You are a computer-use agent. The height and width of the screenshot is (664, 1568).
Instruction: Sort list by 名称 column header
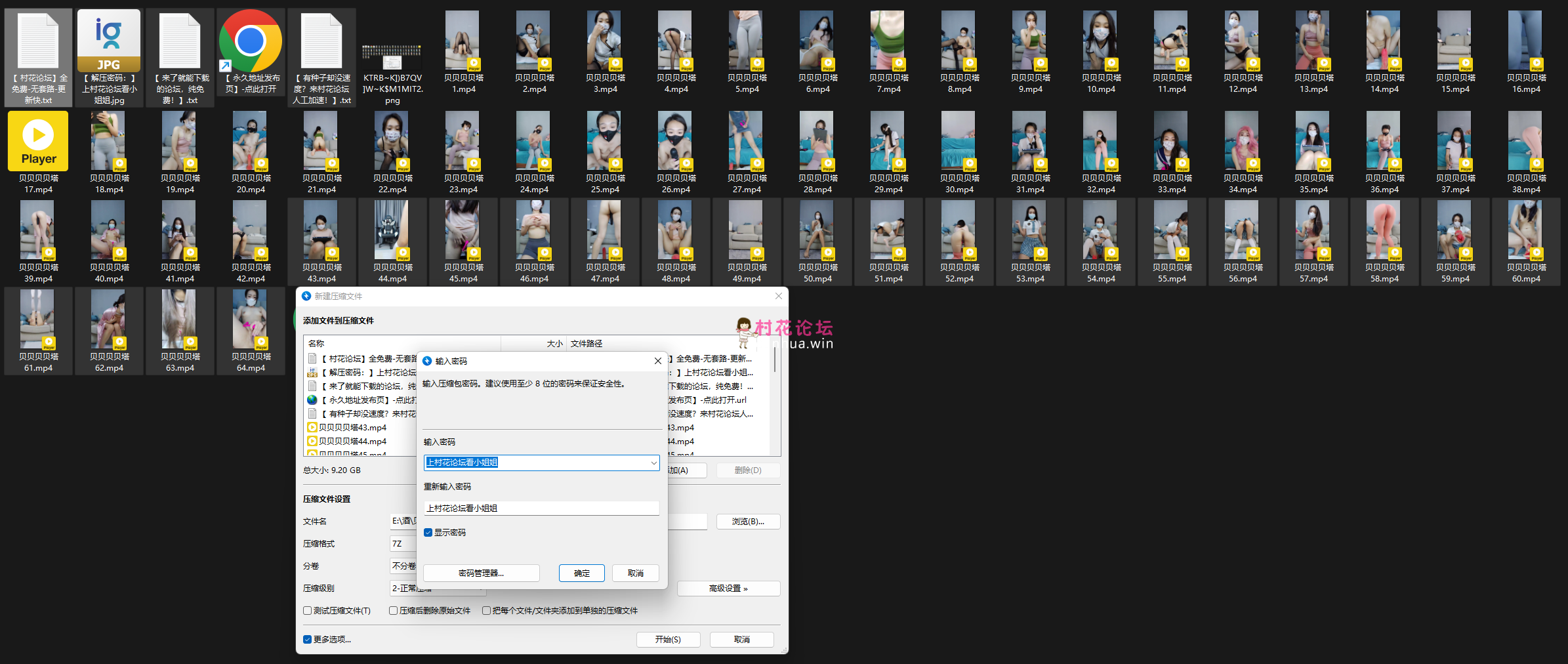[x=316, y=343]
